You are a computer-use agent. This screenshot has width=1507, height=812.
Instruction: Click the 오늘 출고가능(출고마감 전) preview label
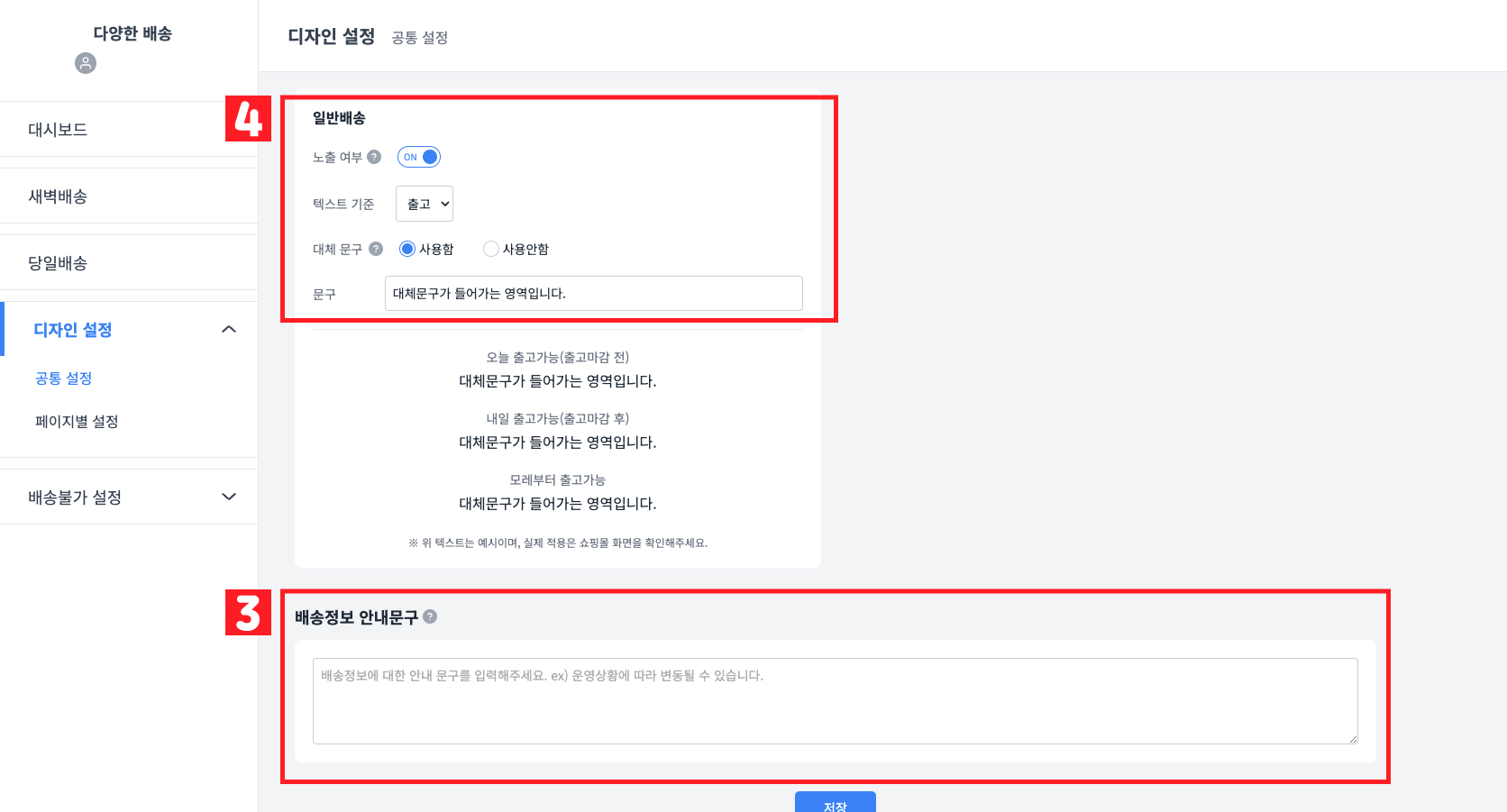(x=558, y=357)
